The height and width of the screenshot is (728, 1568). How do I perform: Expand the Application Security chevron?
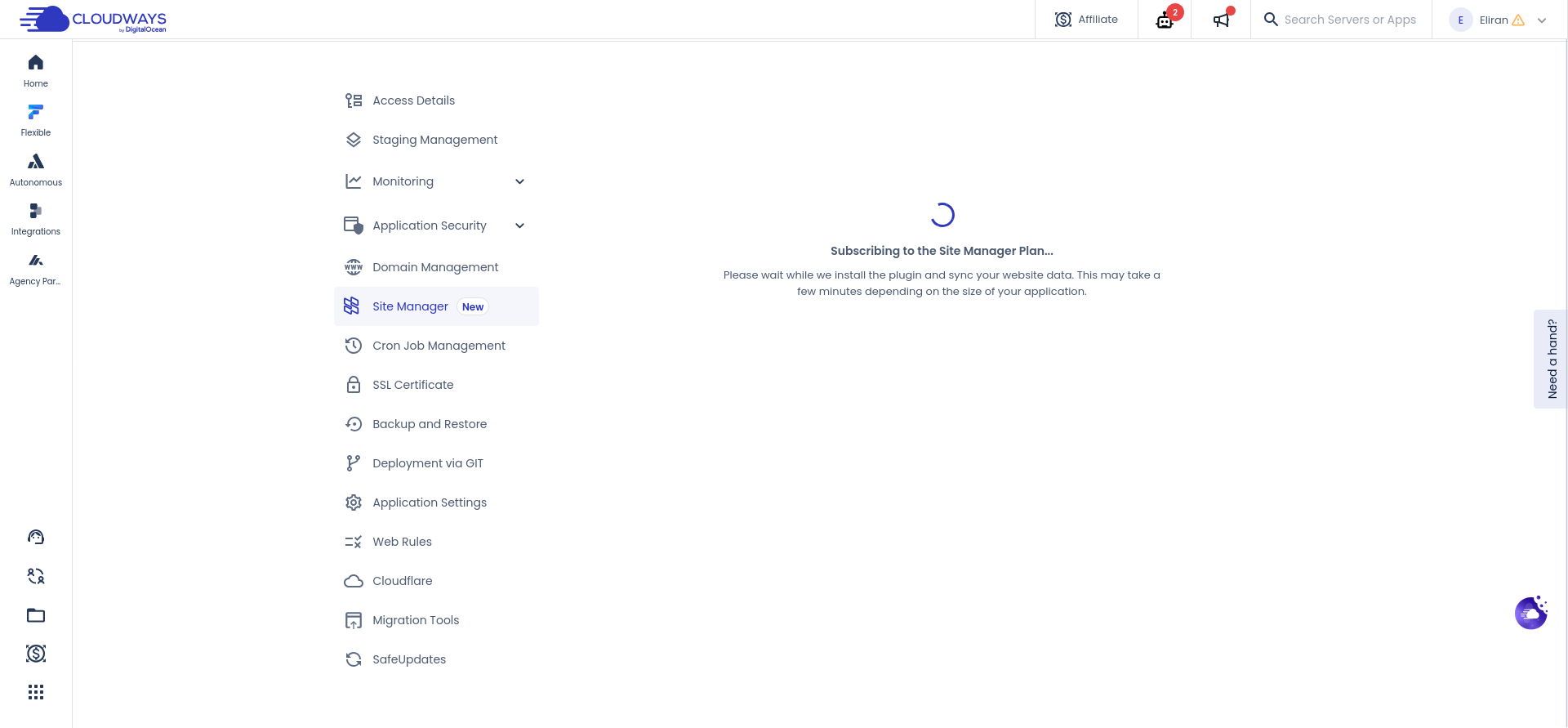pyautogui.click(x=520, y=226)
